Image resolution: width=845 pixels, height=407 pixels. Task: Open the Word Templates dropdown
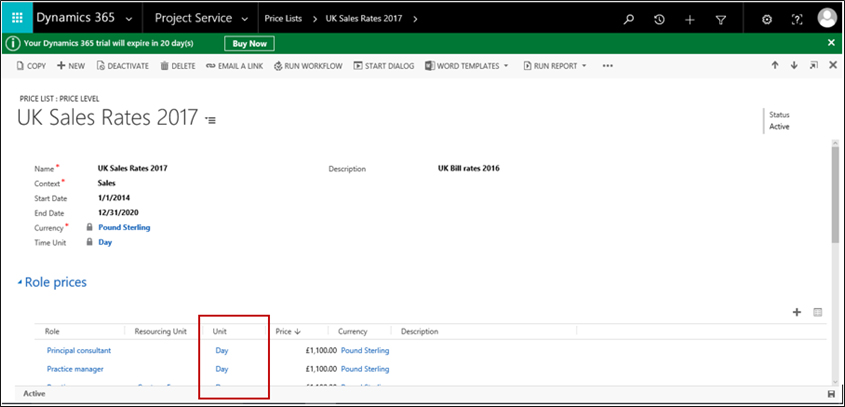(467, 66)
